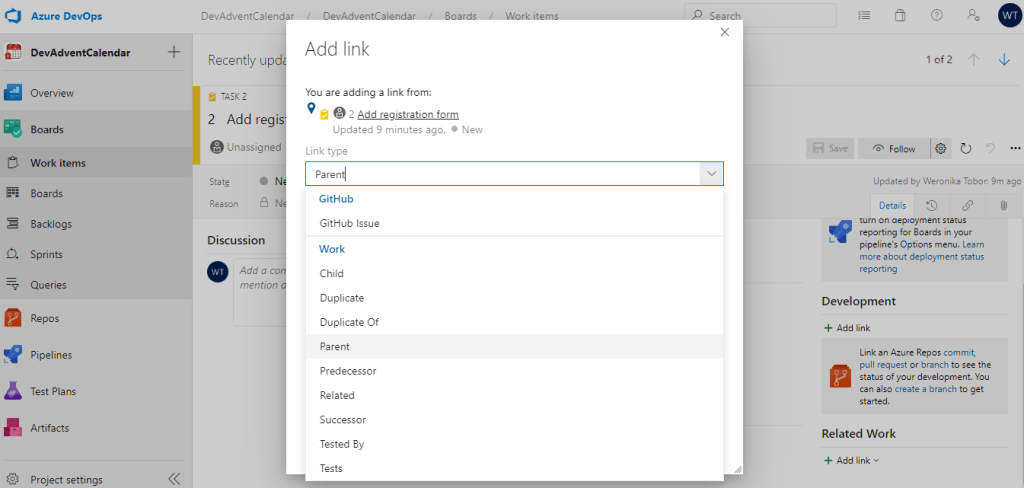Open the Pipelines hub icon
This screenshot has width=1024, height=488.
pyautogui.click(x=13, y=355)
